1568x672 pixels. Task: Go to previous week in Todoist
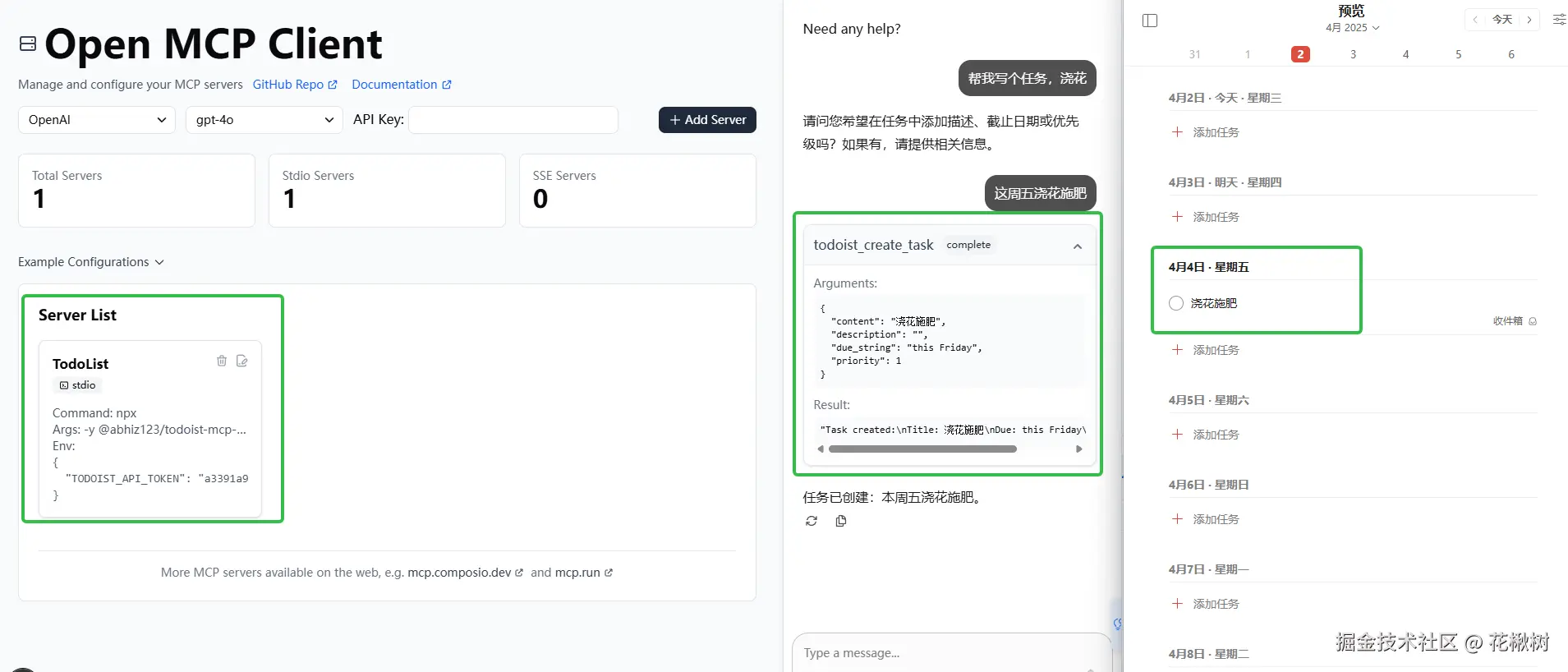click(1475, 20)
